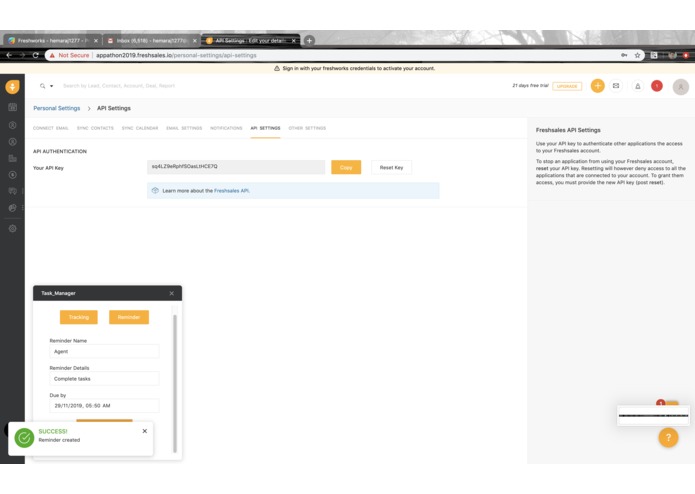Expand the search filter dropdown arrow
This screenshot has height=494, width=695.
[x=51, y=86]
